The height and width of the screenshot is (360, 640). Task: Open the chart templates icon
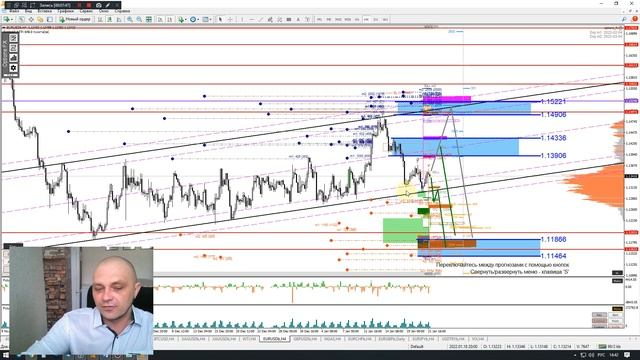click(205, 19)
